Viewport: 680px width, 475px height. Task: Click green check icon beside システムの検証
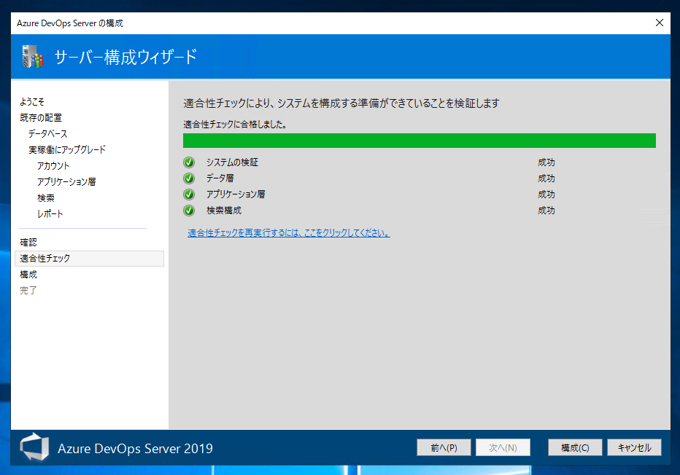pos(189,162)
